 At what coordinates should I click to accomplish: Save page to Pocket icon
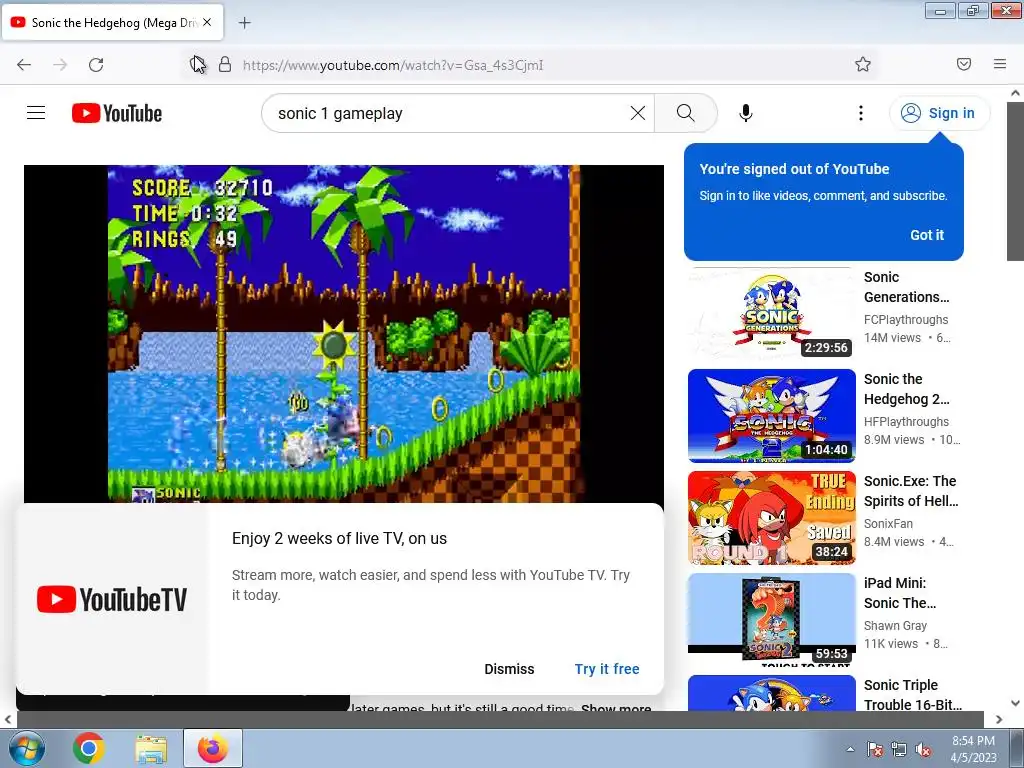tap(964, 64)
